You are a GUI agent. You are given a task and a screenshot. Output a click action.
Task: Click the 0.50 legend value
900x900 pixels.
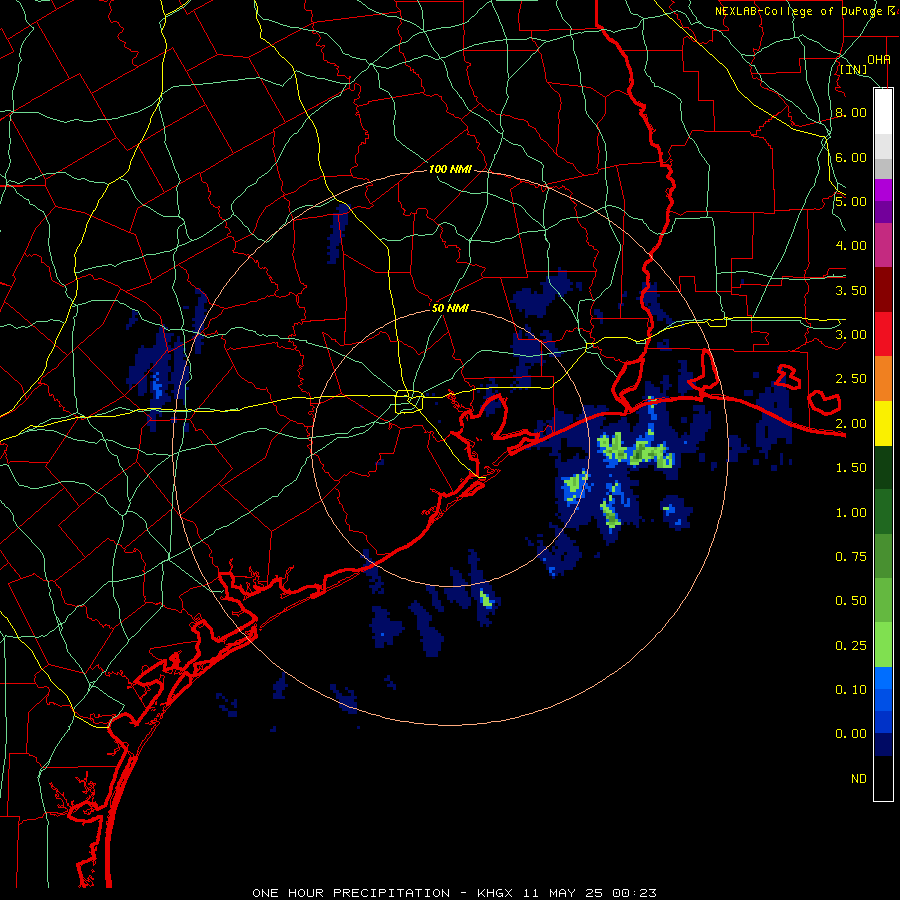coord(851,601)
